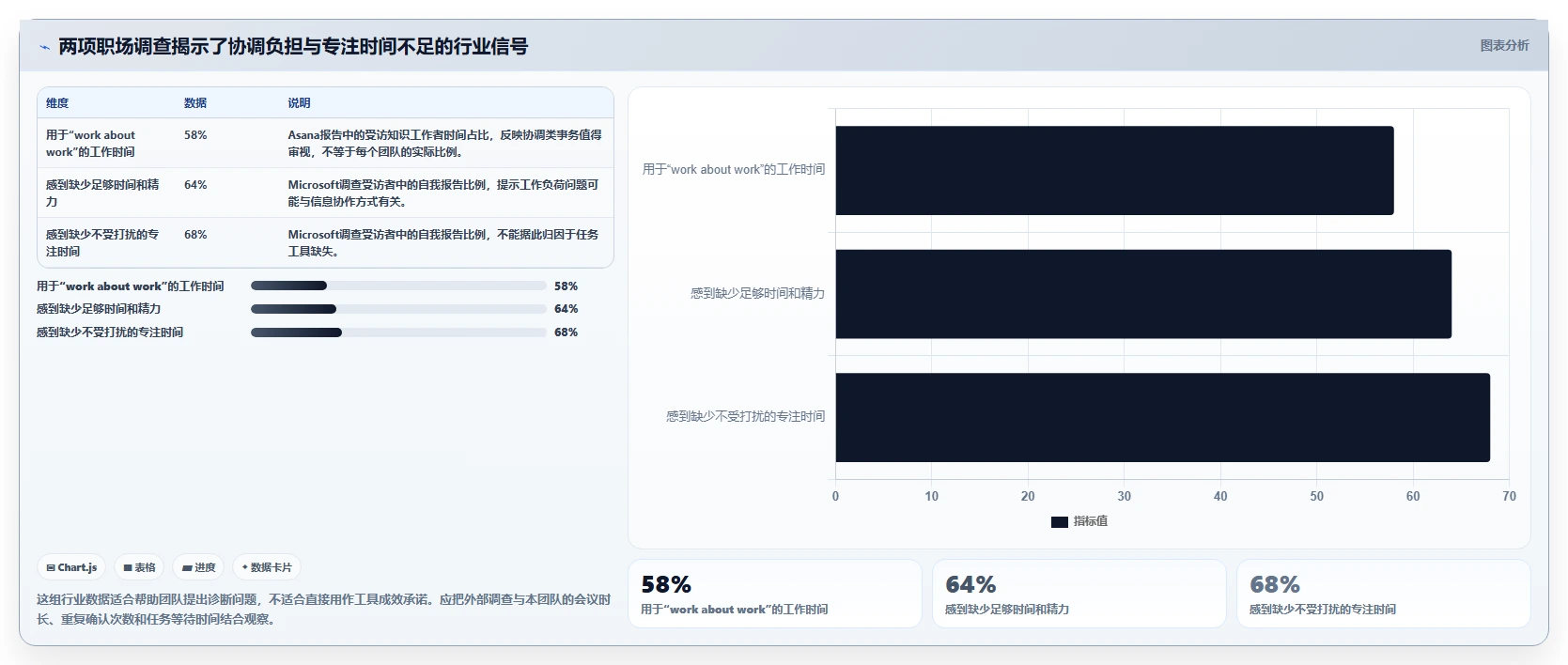Toggle the 指标值 legend swatch under the chart
Viewport: 1568px width, 665px height.
[x=1060, y=521]
